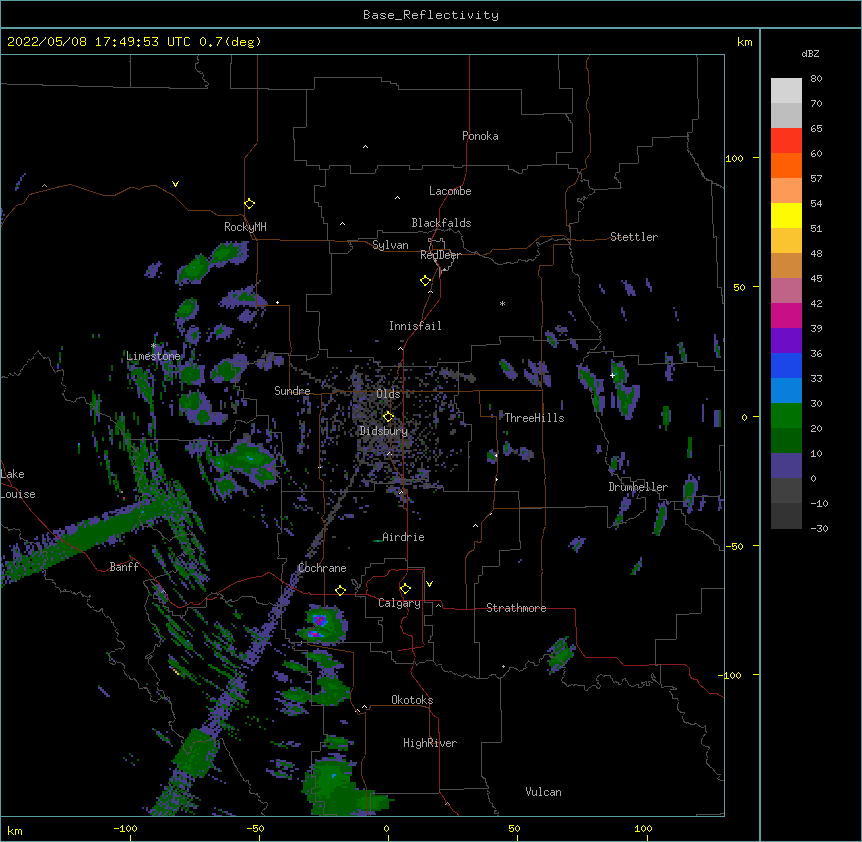This screenshot has width=862, height=842.
Task: Click the HighRiver label
Action: click(x=430, y=743)
